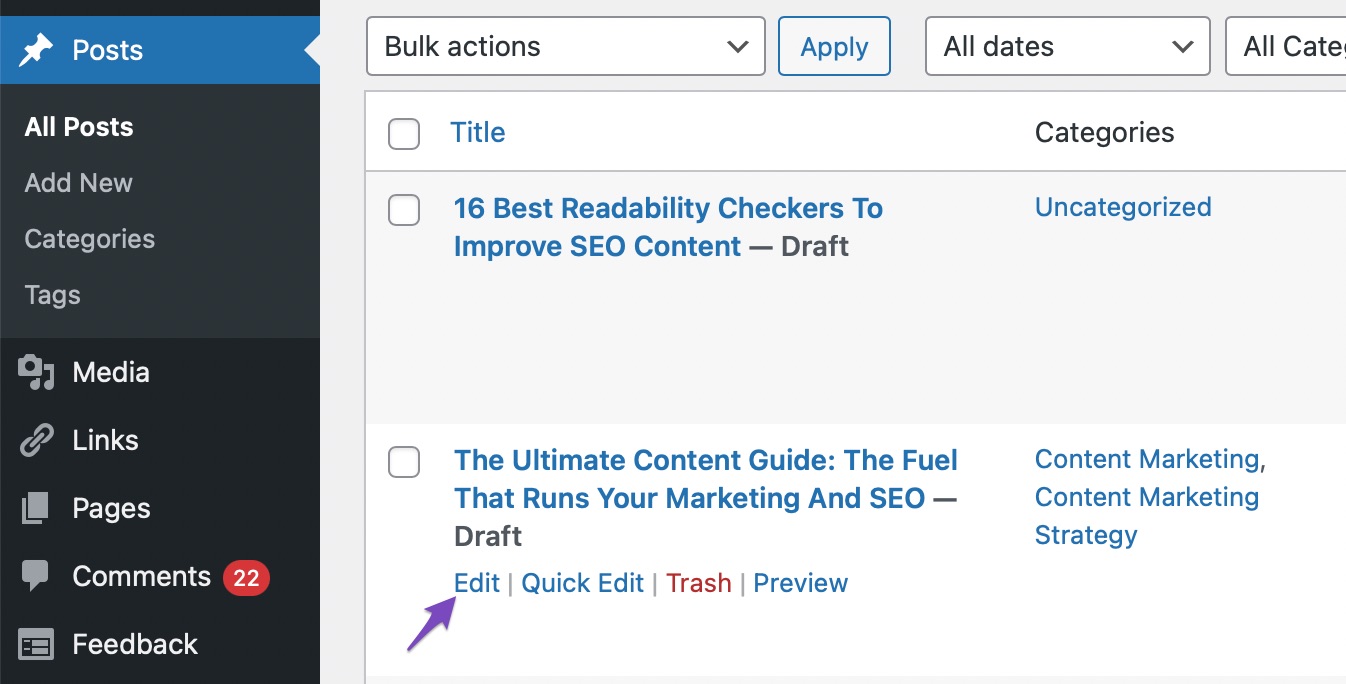Sort posts by the Title column header
Viewport: 1346px width, 684px height.
click(x=477, y=132)
